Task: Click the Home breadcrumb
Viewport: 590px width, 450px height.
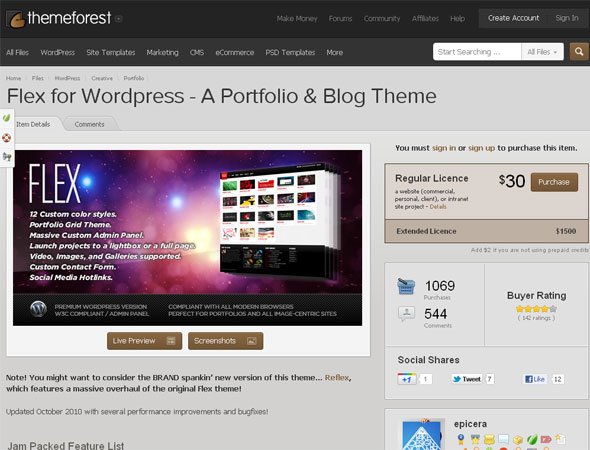Action: click(x=14, y=78)
